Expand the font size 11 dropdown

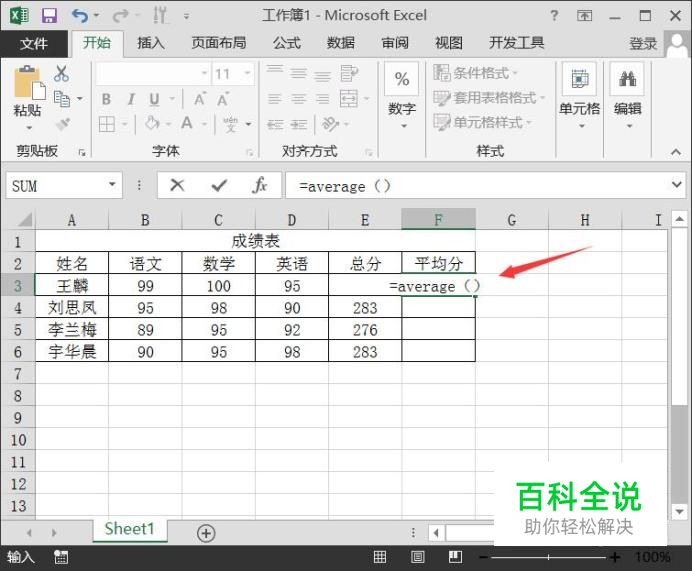coord(247,73)
